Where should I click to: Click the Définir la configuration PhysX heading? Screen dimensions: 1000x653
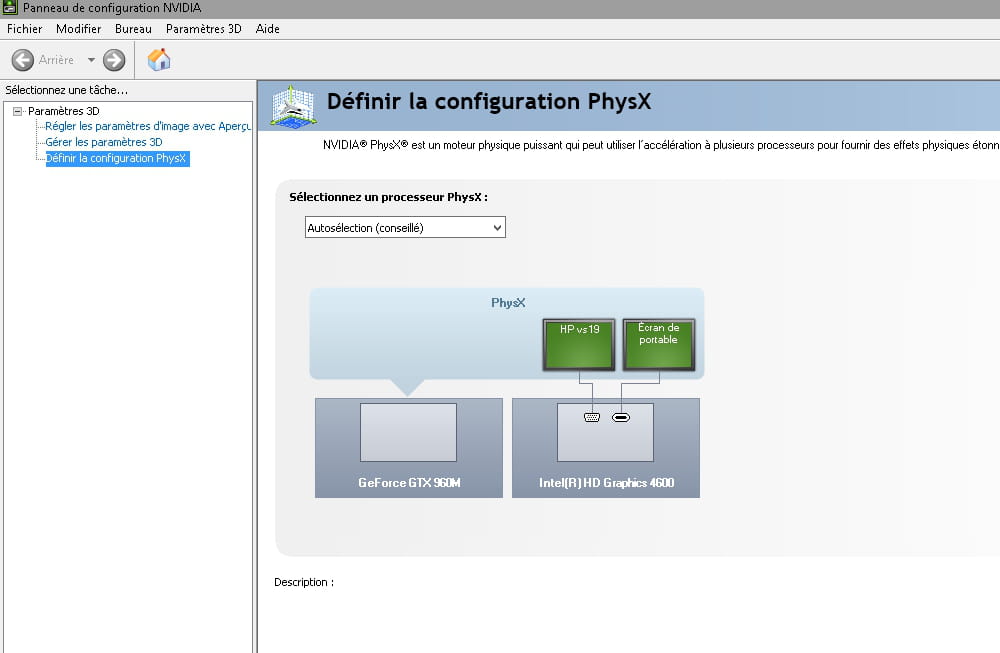tap(489, 102)
